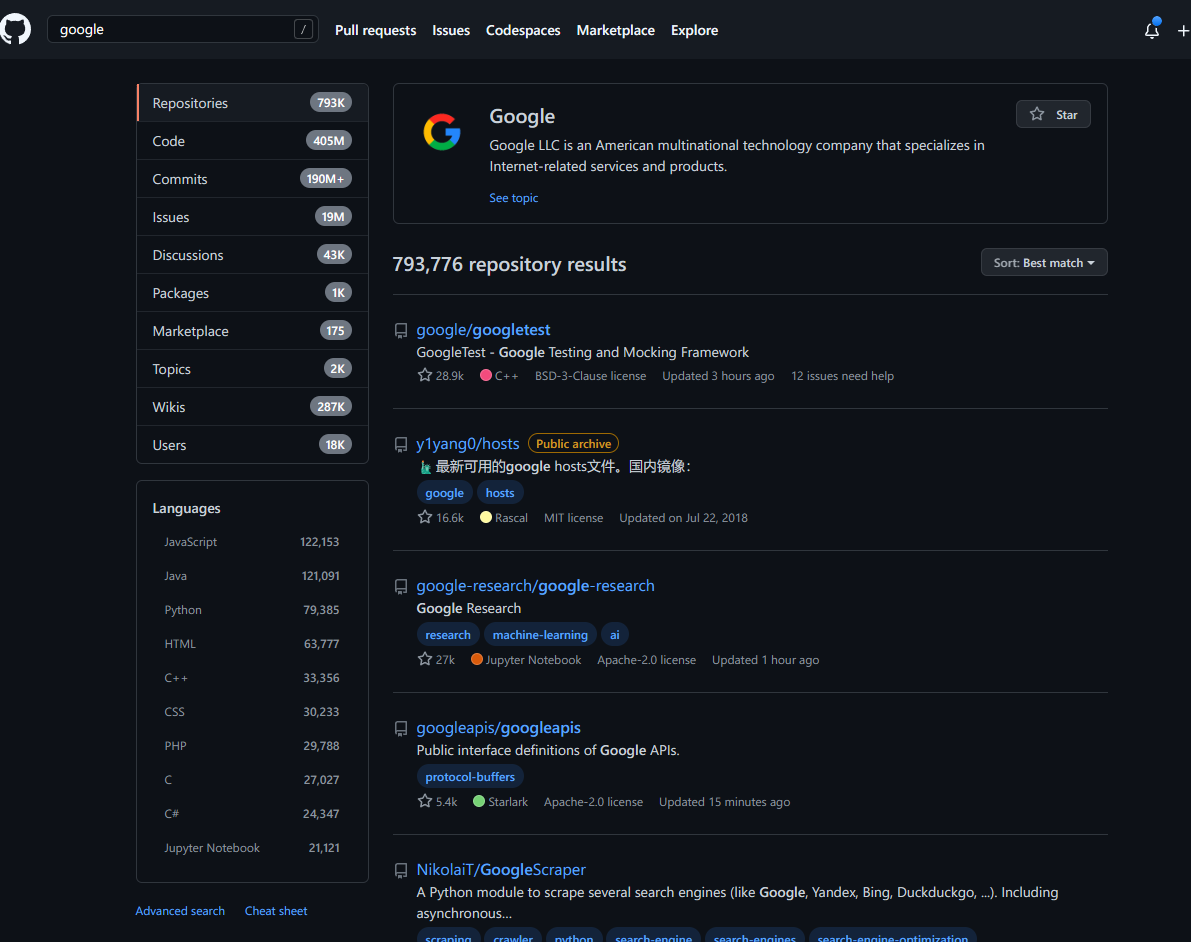Click the slash shortcut key in search box
The width and height of the screenshot is (1191, 942).
pyautogui.click(x=303, y=30)
